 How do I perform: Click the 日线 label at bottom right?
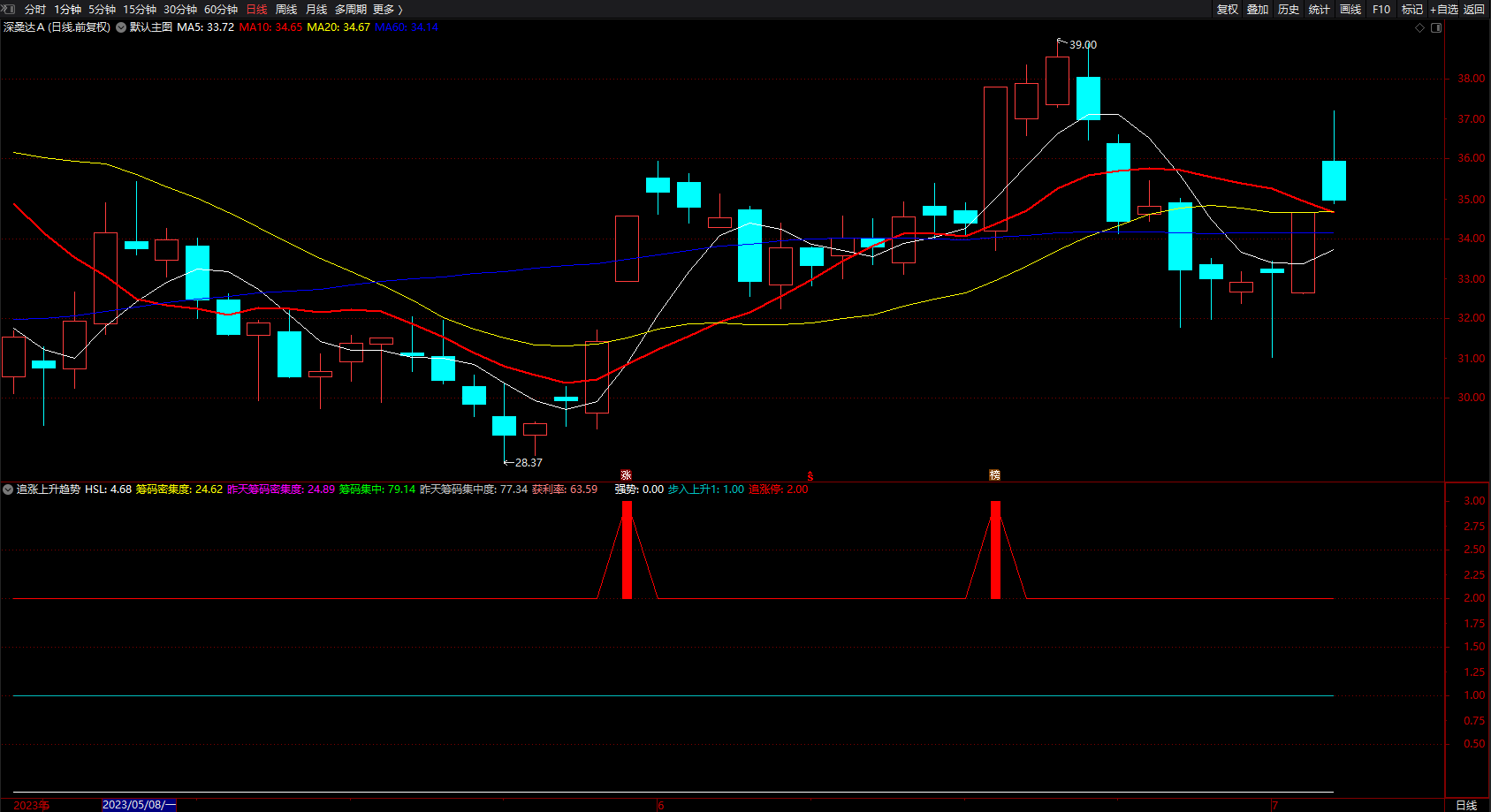(x=1466, y=805)
